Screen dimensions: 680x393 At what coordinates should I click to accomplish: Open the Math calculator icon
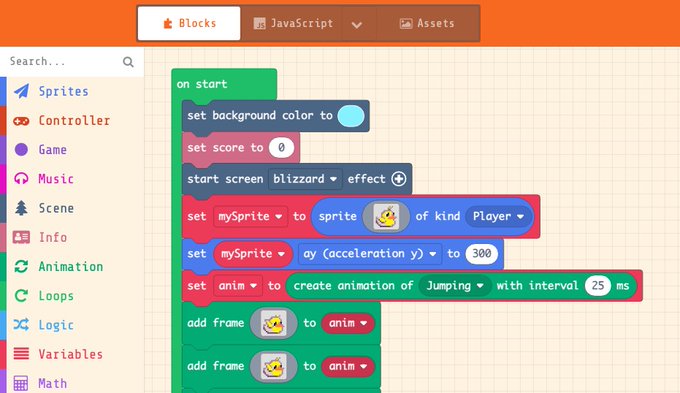[x=21, y=383]
